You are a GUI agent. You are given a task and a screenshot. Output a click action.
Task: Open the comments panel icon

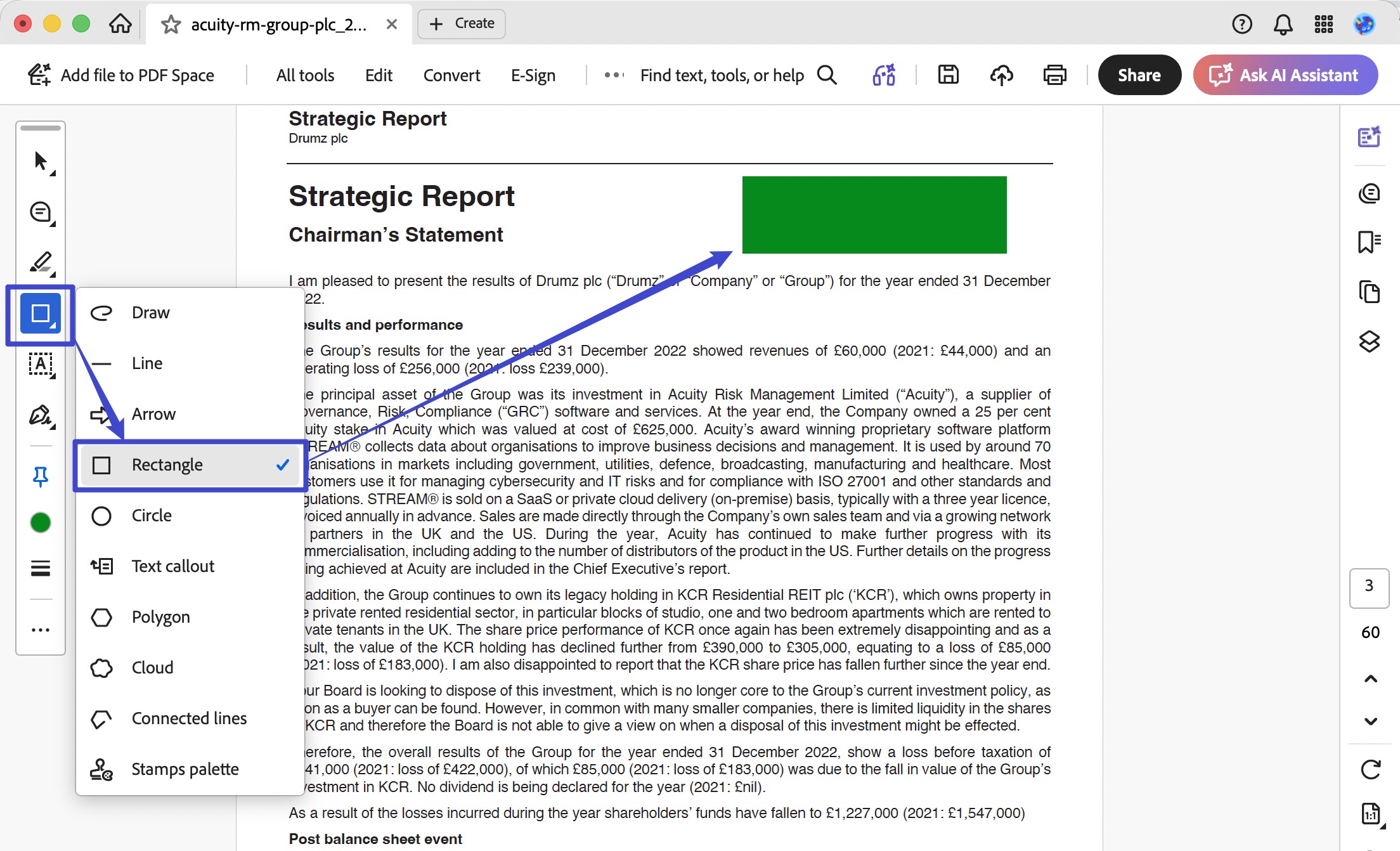[1370, 193]
